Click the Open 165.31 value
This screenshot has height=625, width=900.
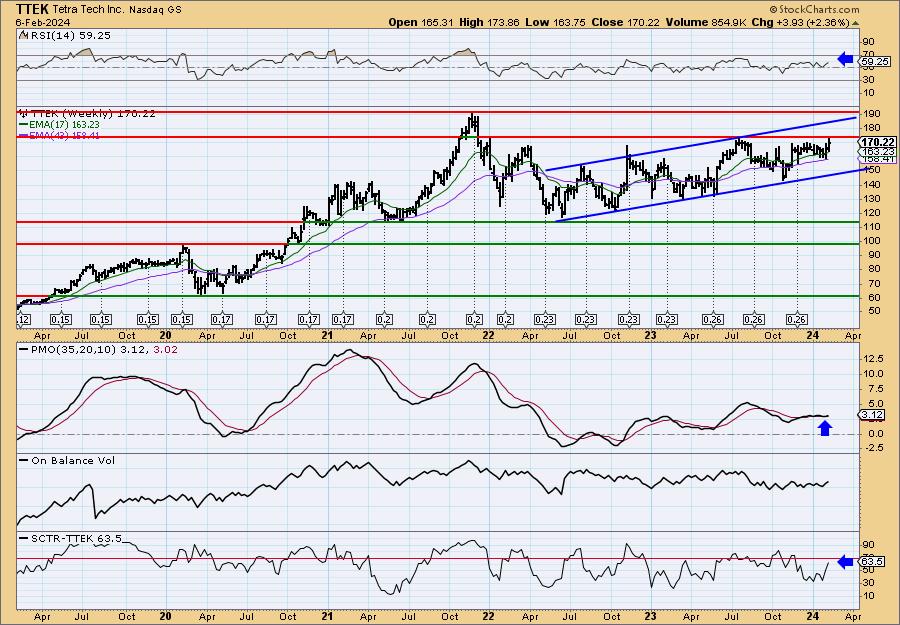(x=420, y=22)
